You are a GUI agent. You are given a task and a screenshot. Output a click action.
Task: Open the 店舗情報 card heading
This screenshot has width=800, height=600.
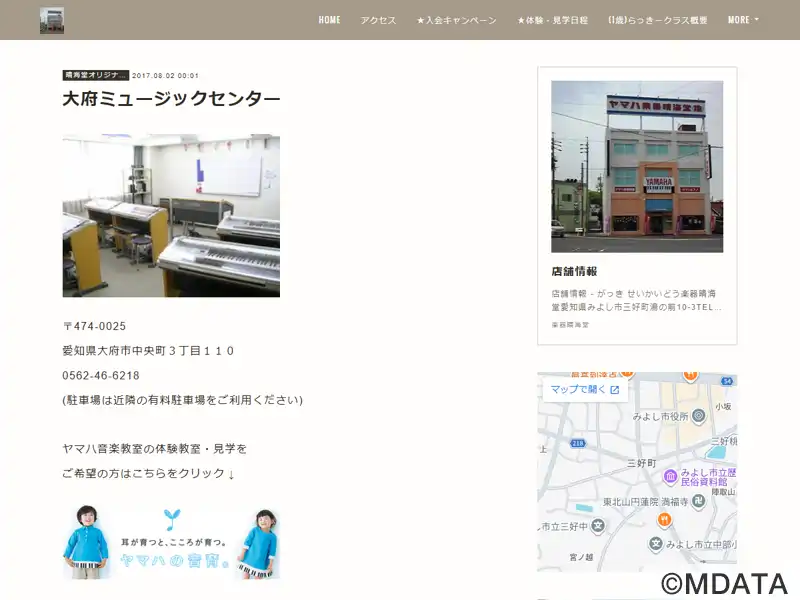pyautogui.click(x=574, y=271)
